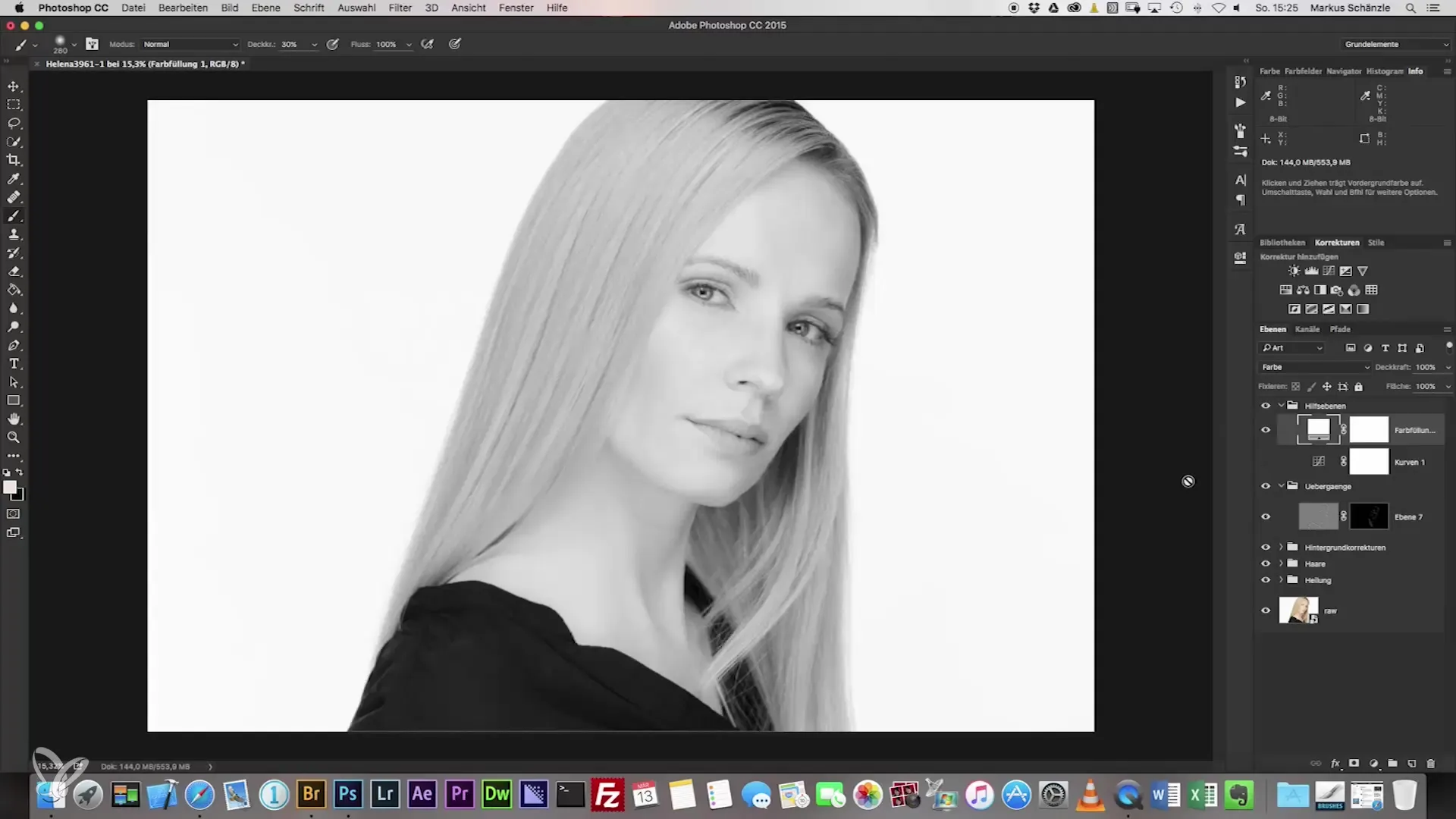Click the foreground color swatch
This screenshot has height=819, width=1456.
point(10,488)
